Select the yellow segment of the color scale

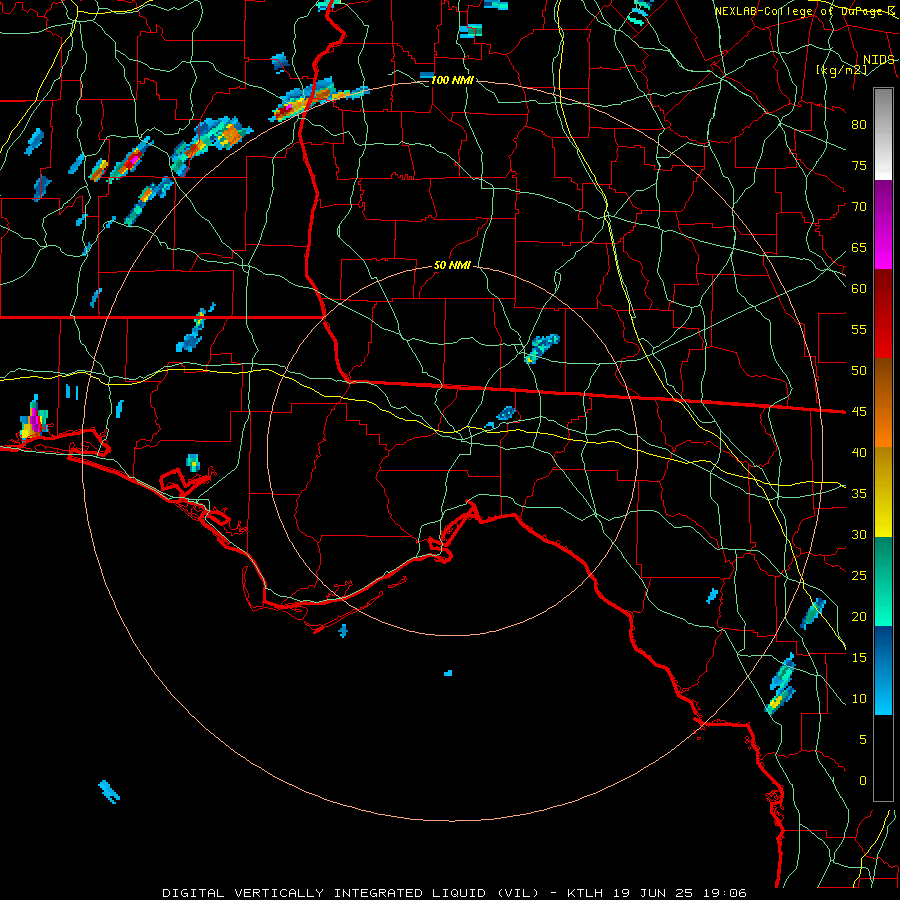click(x=883, y=492)
